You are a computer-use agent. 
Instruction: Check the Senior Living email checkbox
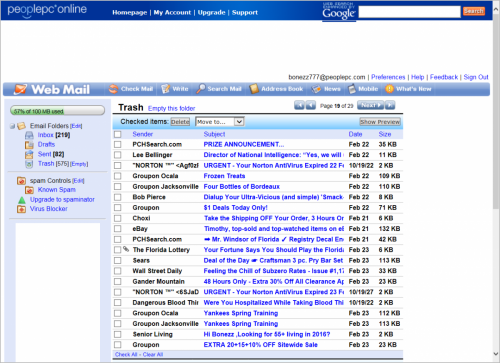point(118,334)
